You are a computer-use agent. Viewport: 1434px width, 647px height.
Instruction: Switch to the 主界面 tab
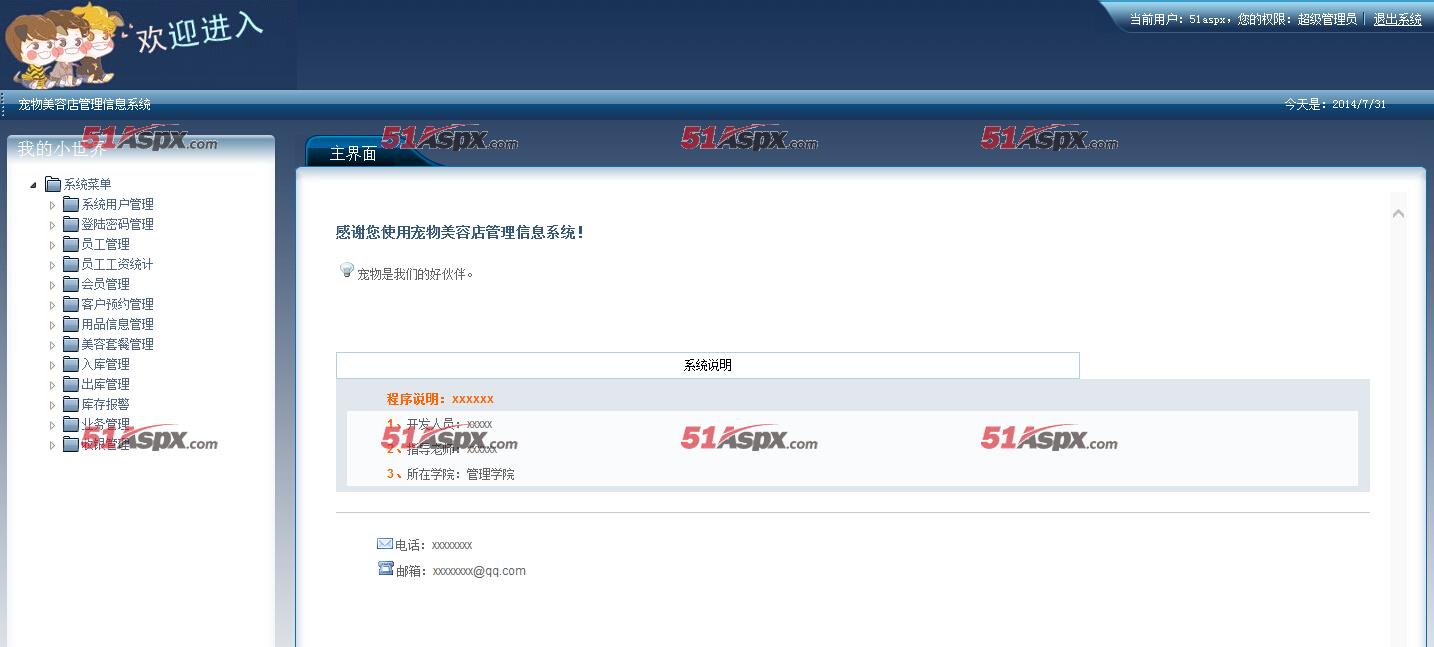tap(353, 154)
